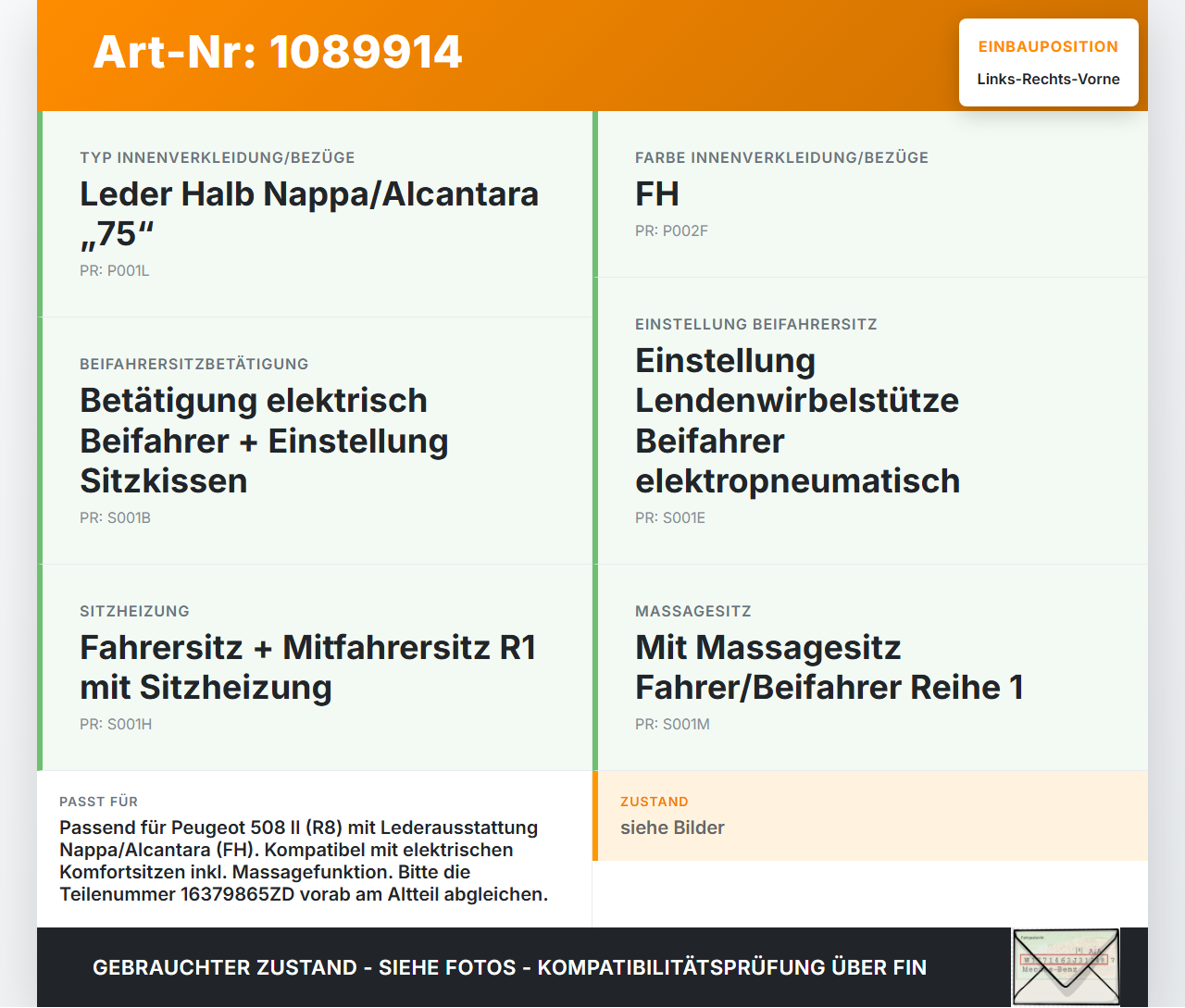Image resolution: width=1185 pixels, height=1008 pixels.
Task: Click the "Passend für Peugeot 508 II" paragraph
Action: pos(304,861)
